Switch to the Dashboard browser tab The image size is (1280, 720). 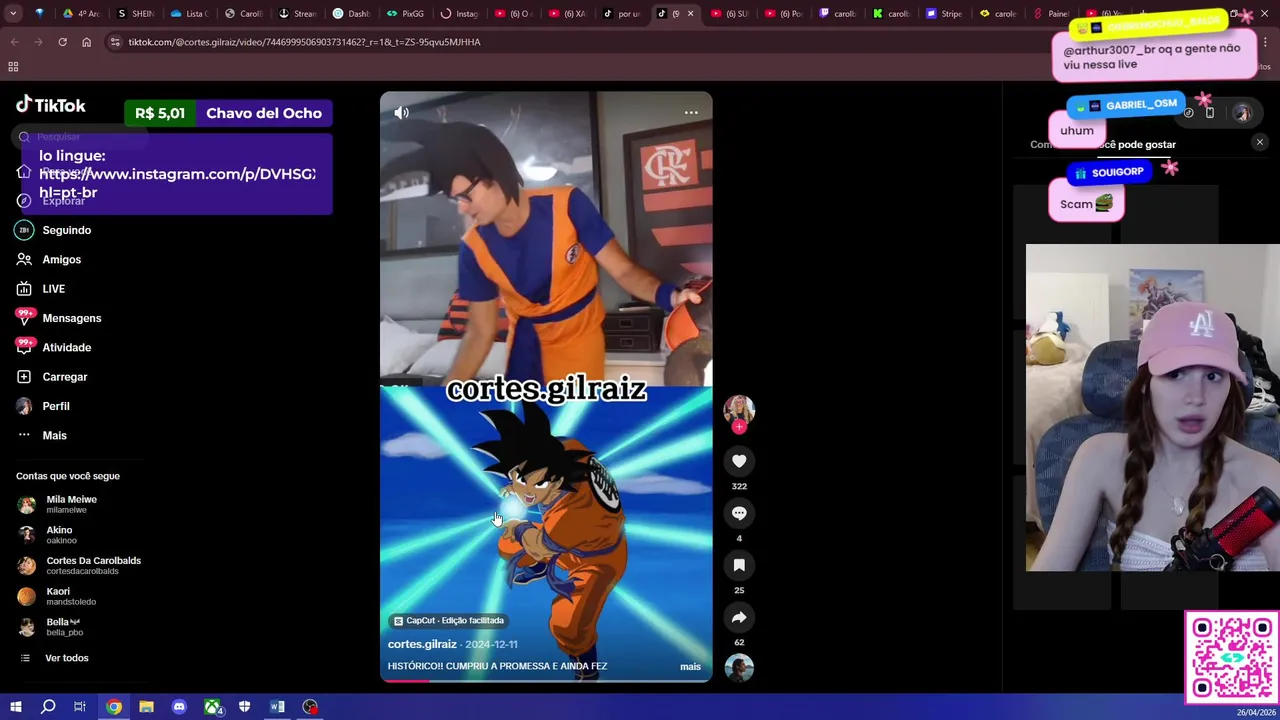(351, 14)
